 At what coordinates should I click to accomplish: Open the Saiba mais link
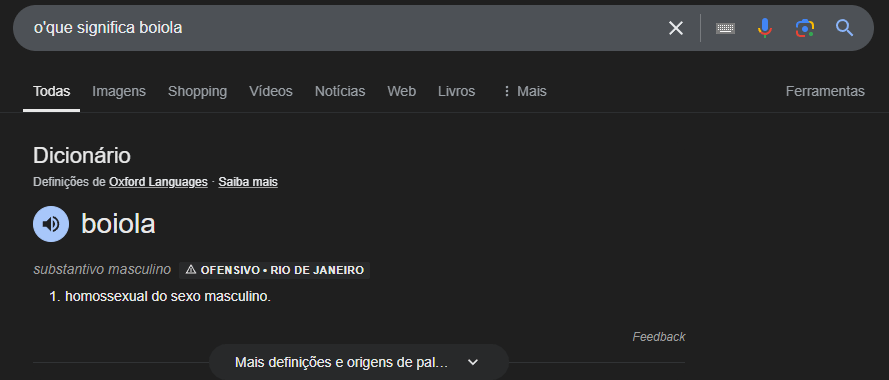[x=248, y=182]
